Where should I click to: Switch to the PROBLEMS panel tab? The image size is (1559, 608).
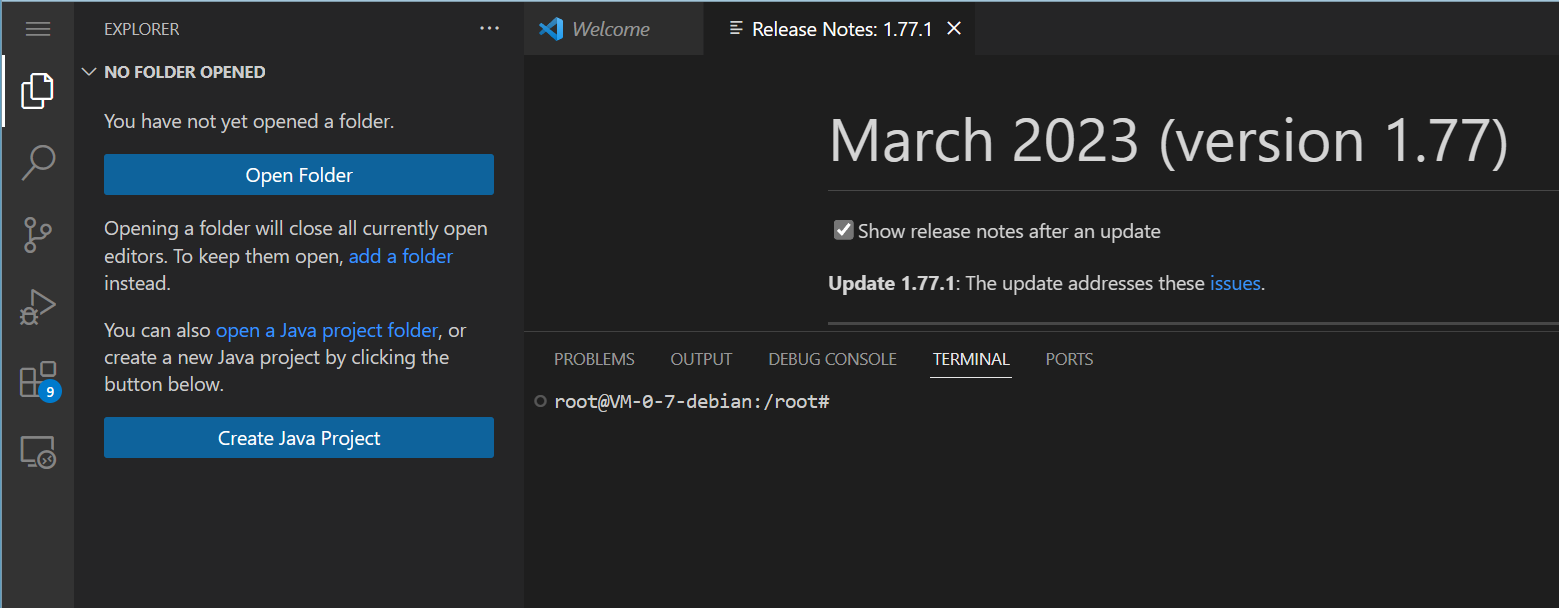594,359
